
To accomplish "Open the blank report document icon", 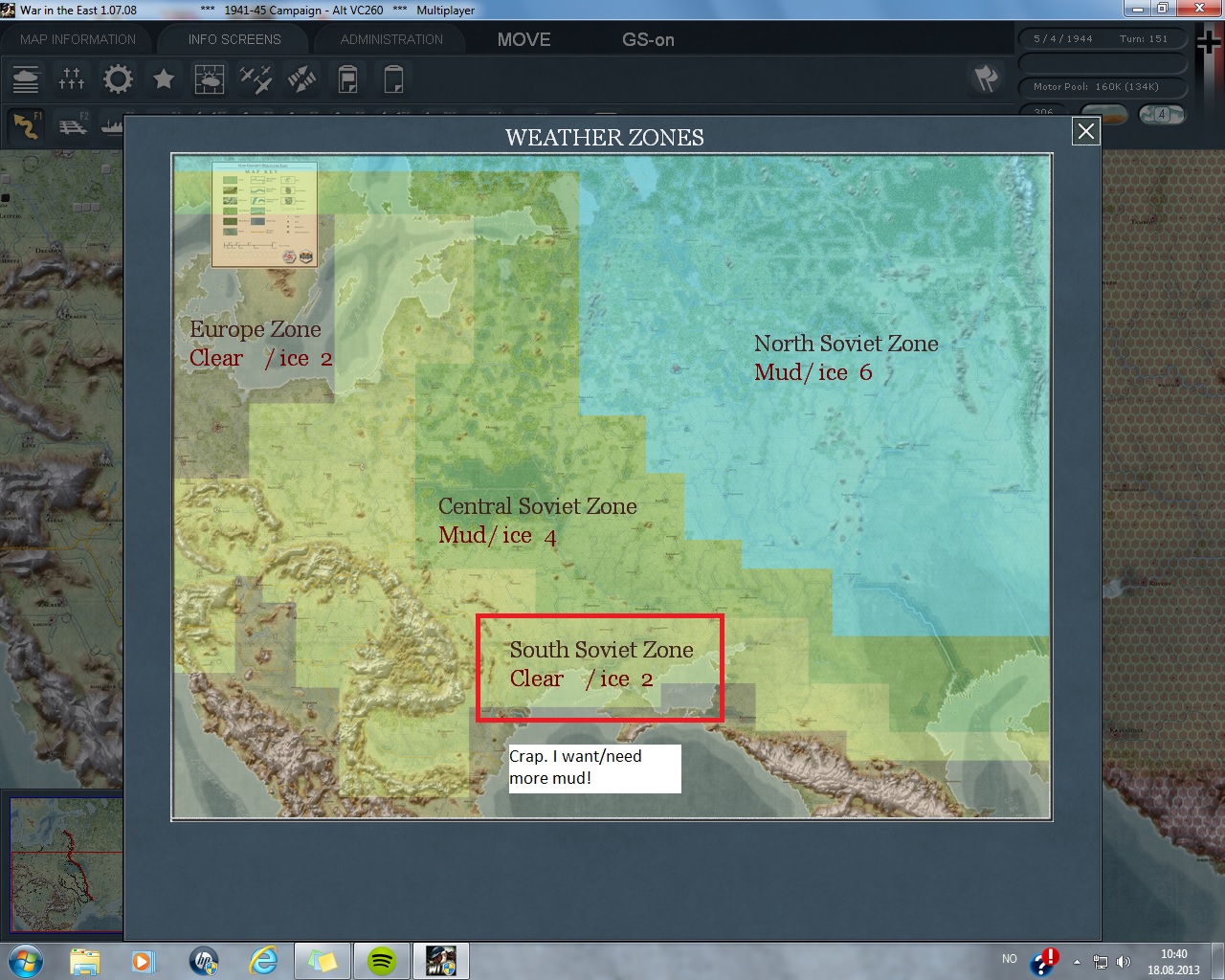I will coord(393,78).
